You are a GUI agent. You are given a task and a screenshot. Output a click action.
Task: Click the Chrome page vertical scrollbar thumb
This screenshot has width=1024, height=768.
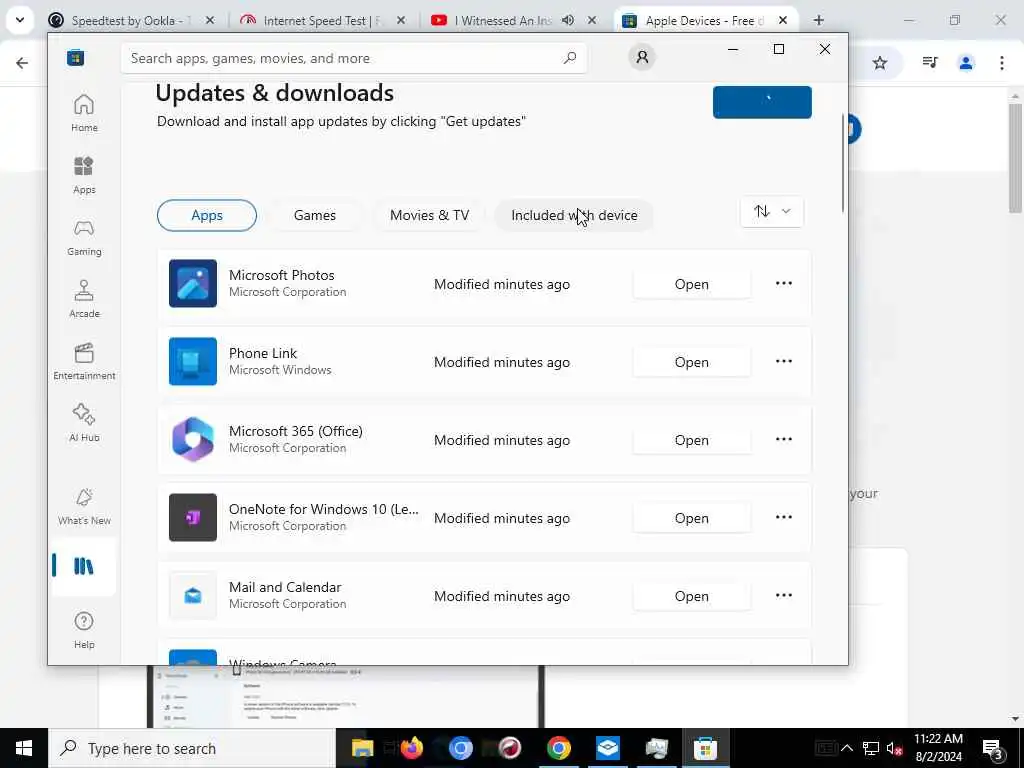click(1015, 157)
